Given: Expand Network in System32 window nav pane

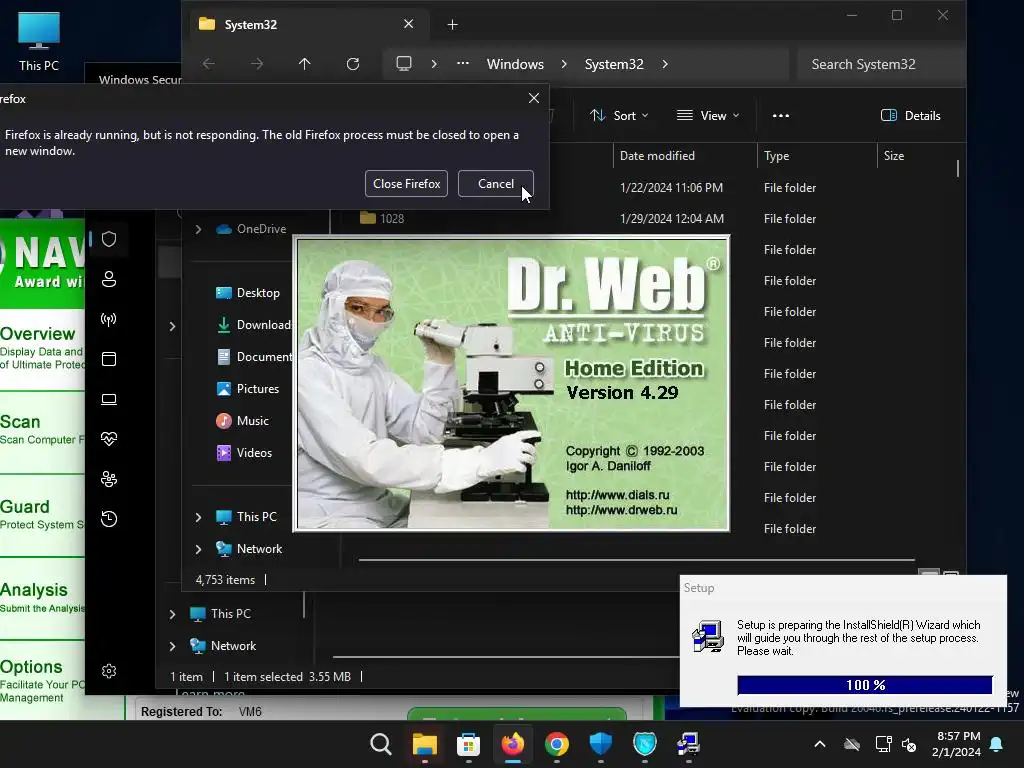Looking at the screenshot, I should (198, 549).
